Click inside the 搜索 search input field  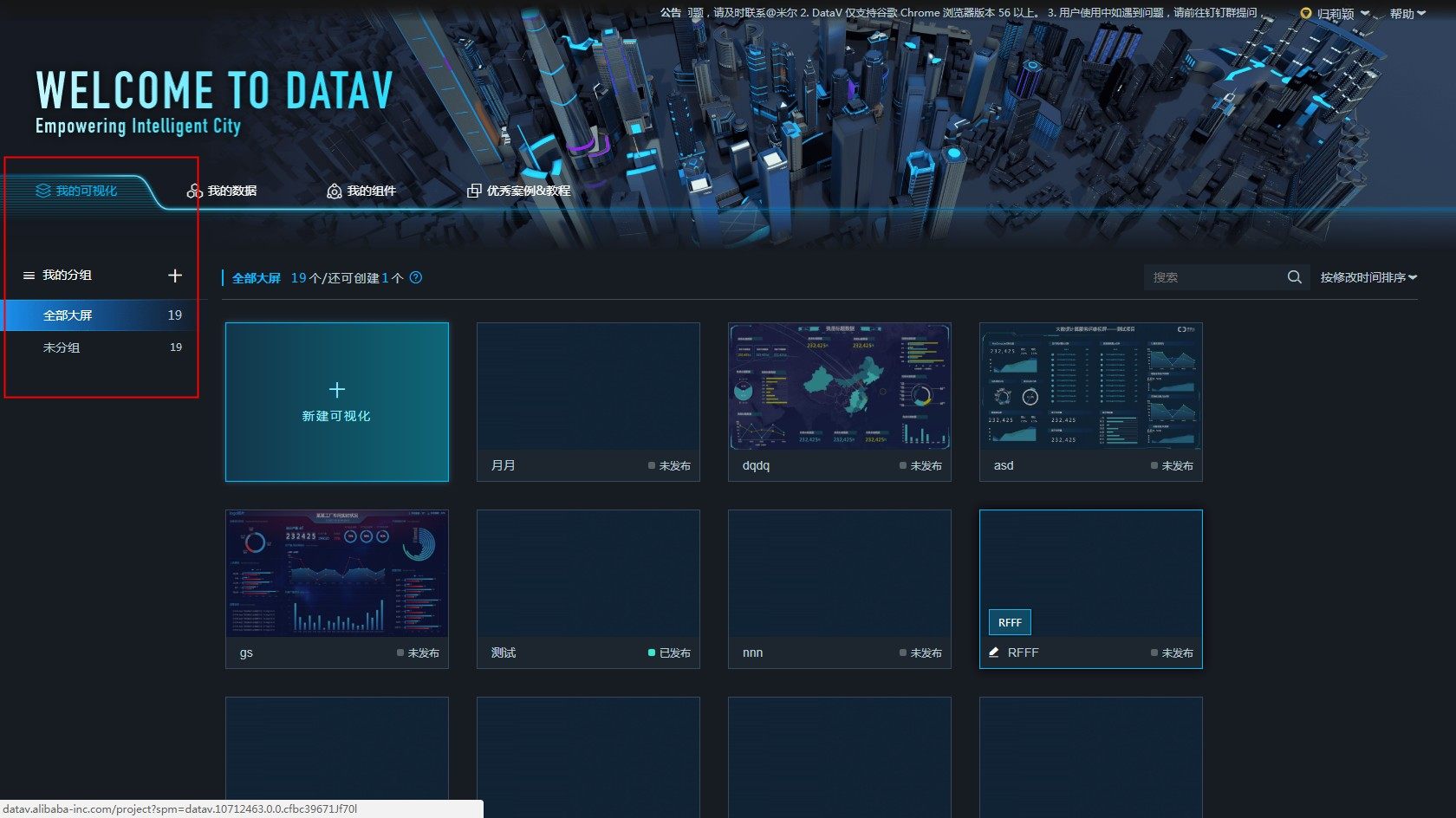[1213, 276]
